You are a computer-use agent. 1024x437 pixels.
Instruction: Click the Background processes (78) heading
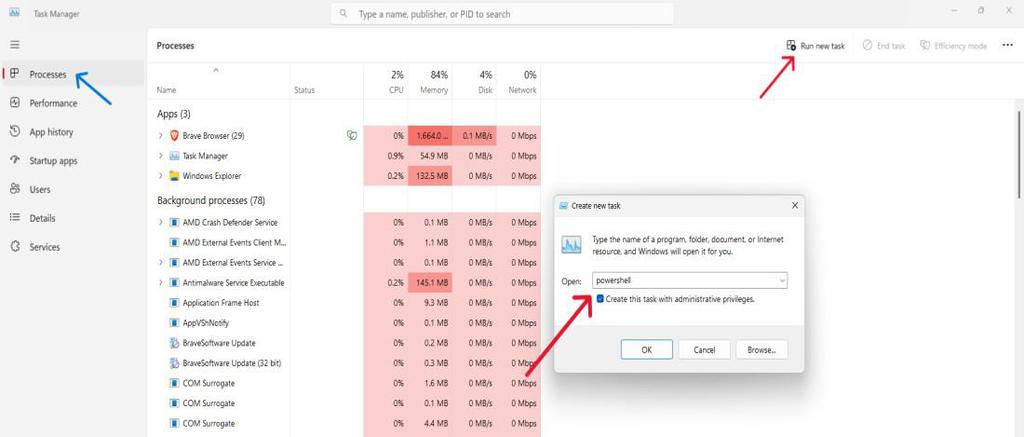click(x=211, y=201)
